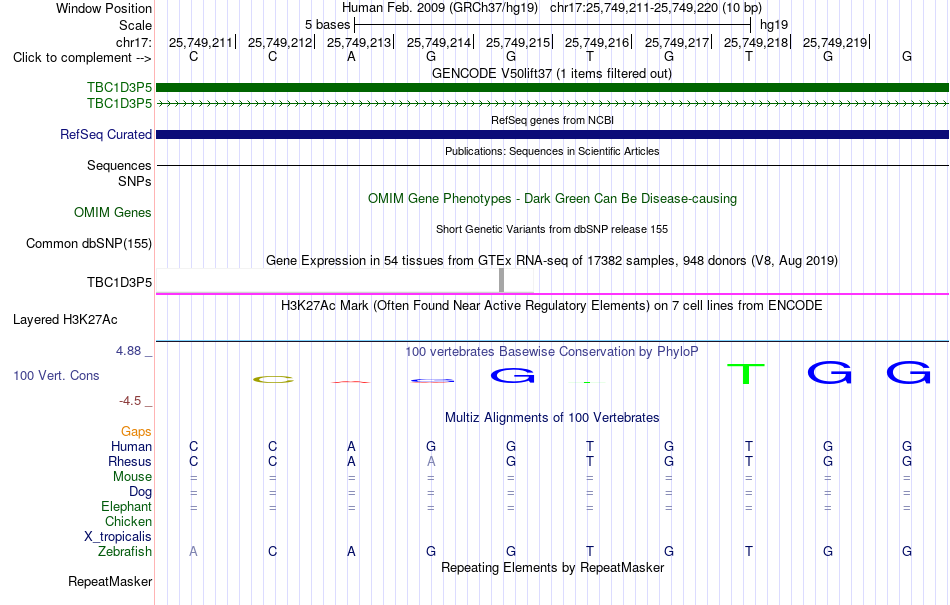Click the faded A in the Zebrafish row
Image resolution: width=950 pixels, height=605 pixels.
coord(193,552)
